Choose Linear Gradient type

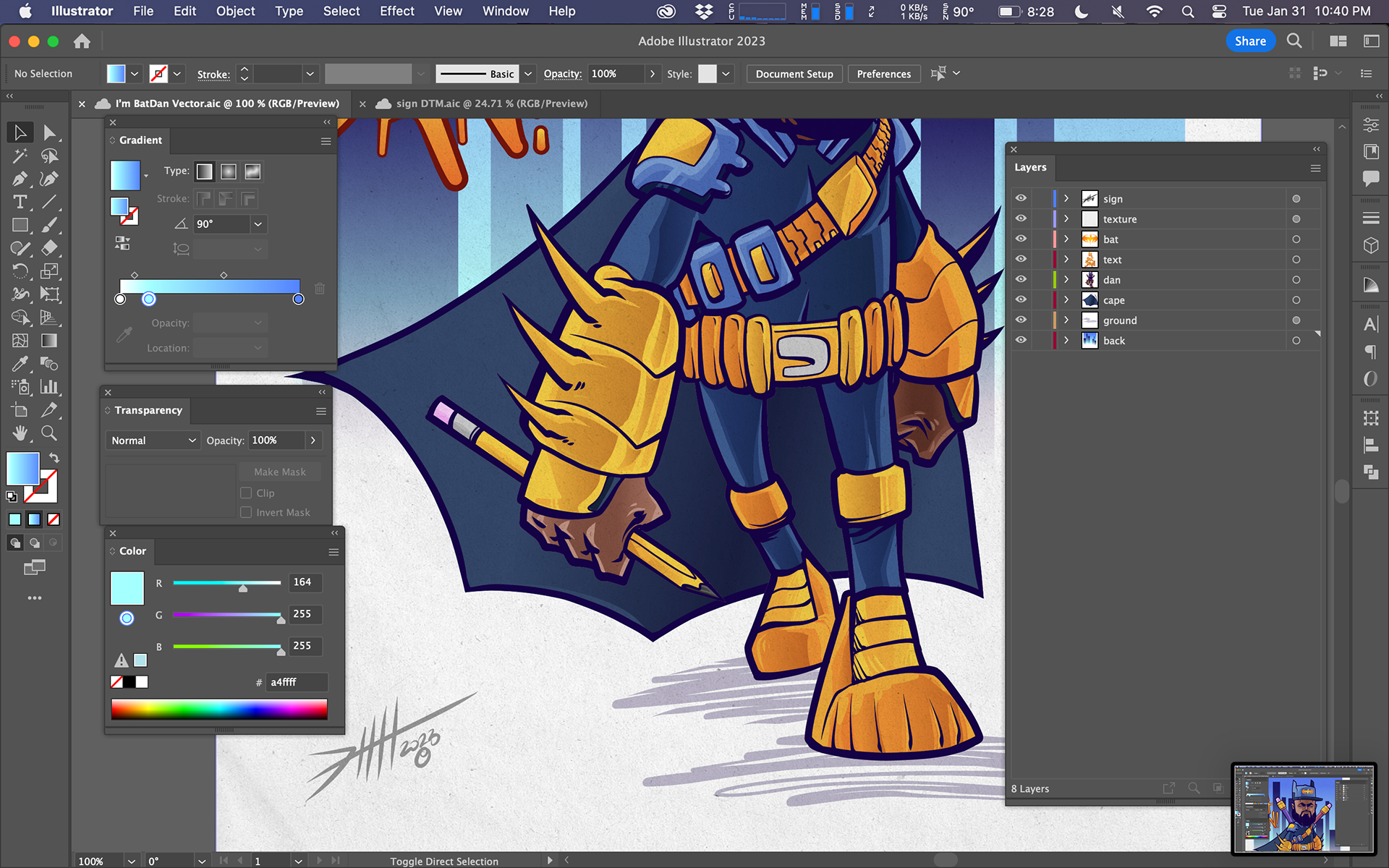click(205, 171)
